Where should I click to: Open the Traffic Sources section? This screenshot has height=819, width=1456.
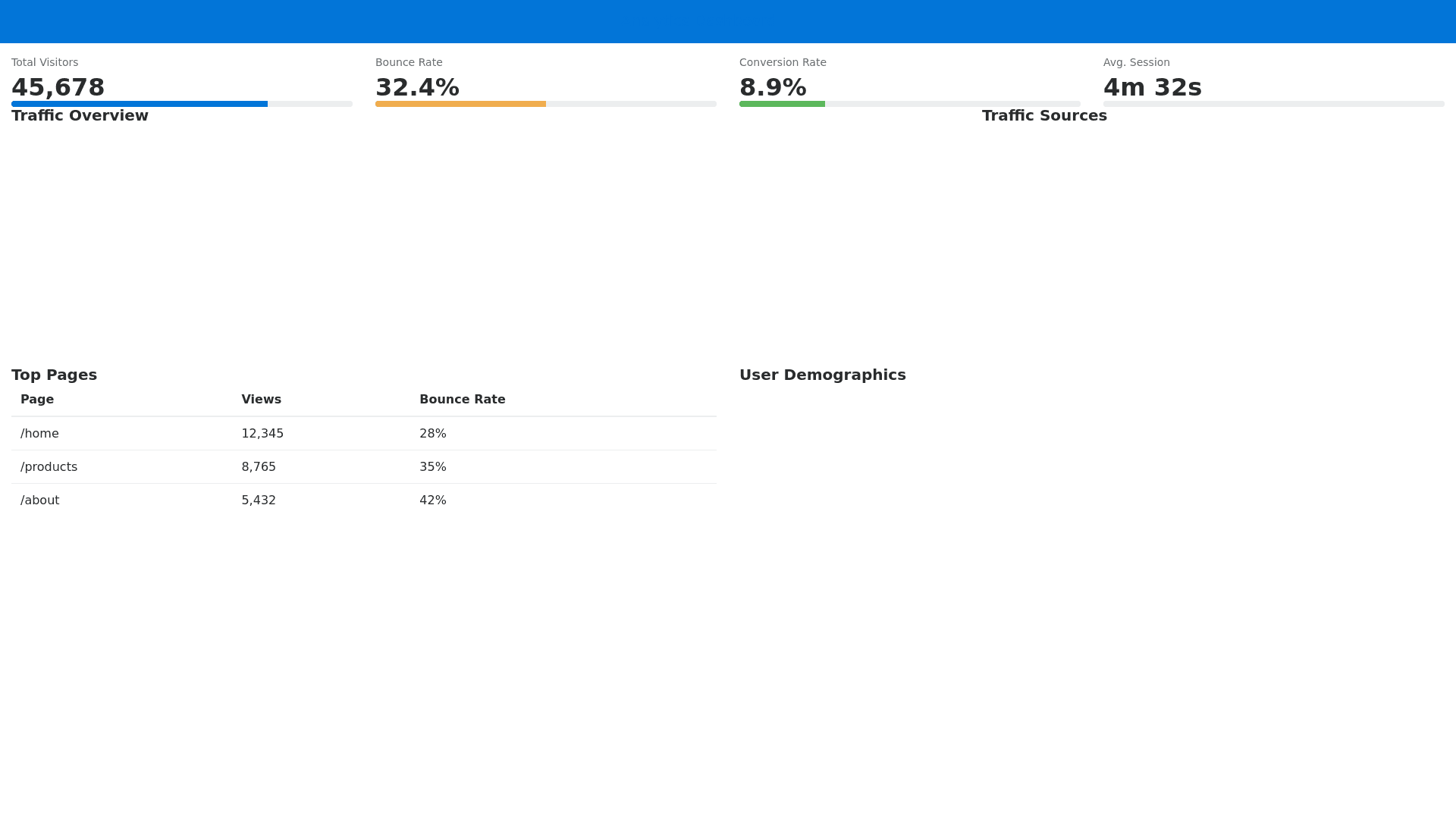coord(1044,115)
